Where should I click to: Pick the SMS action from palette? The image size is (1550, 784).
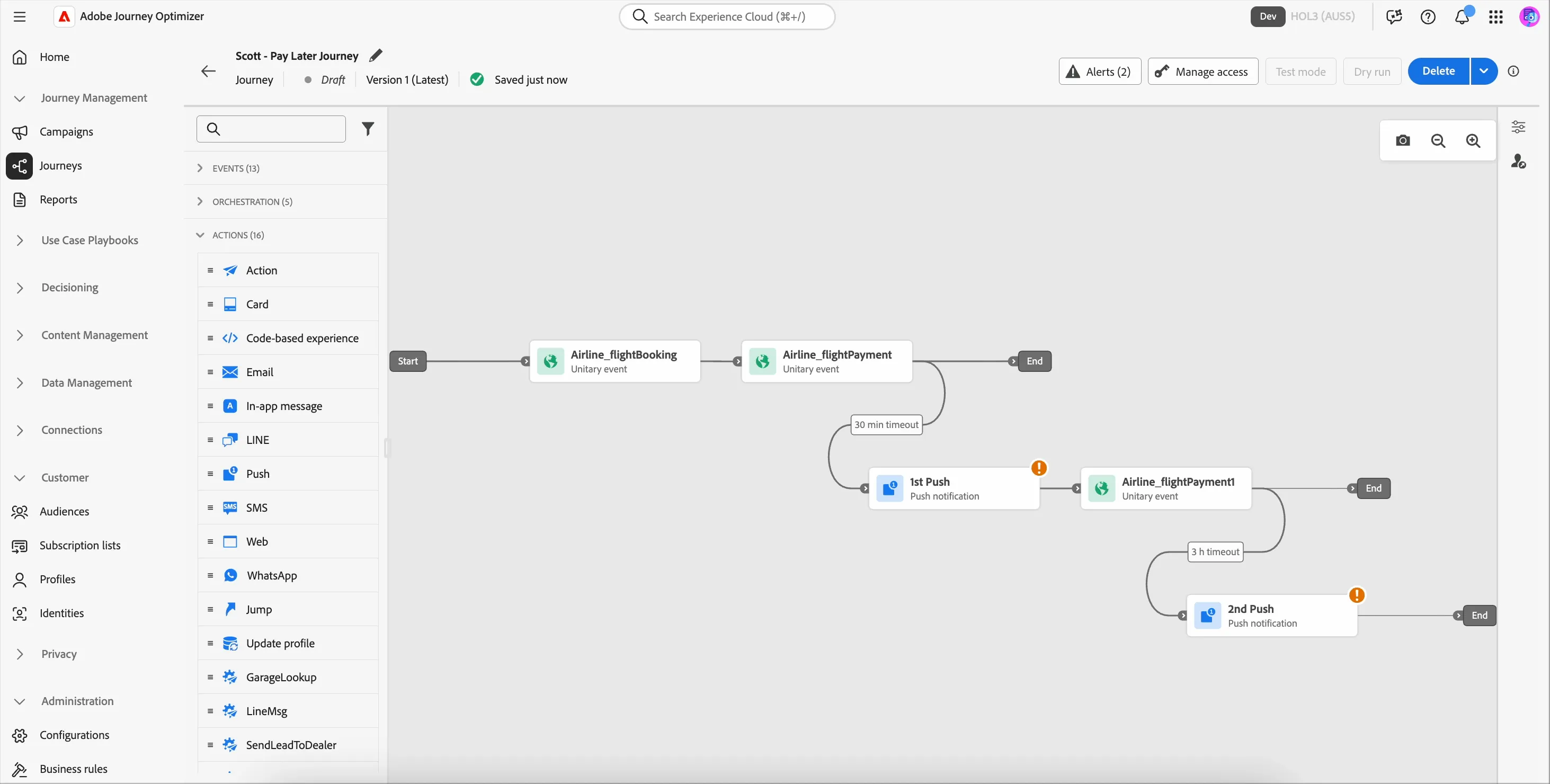click(288, 508)
